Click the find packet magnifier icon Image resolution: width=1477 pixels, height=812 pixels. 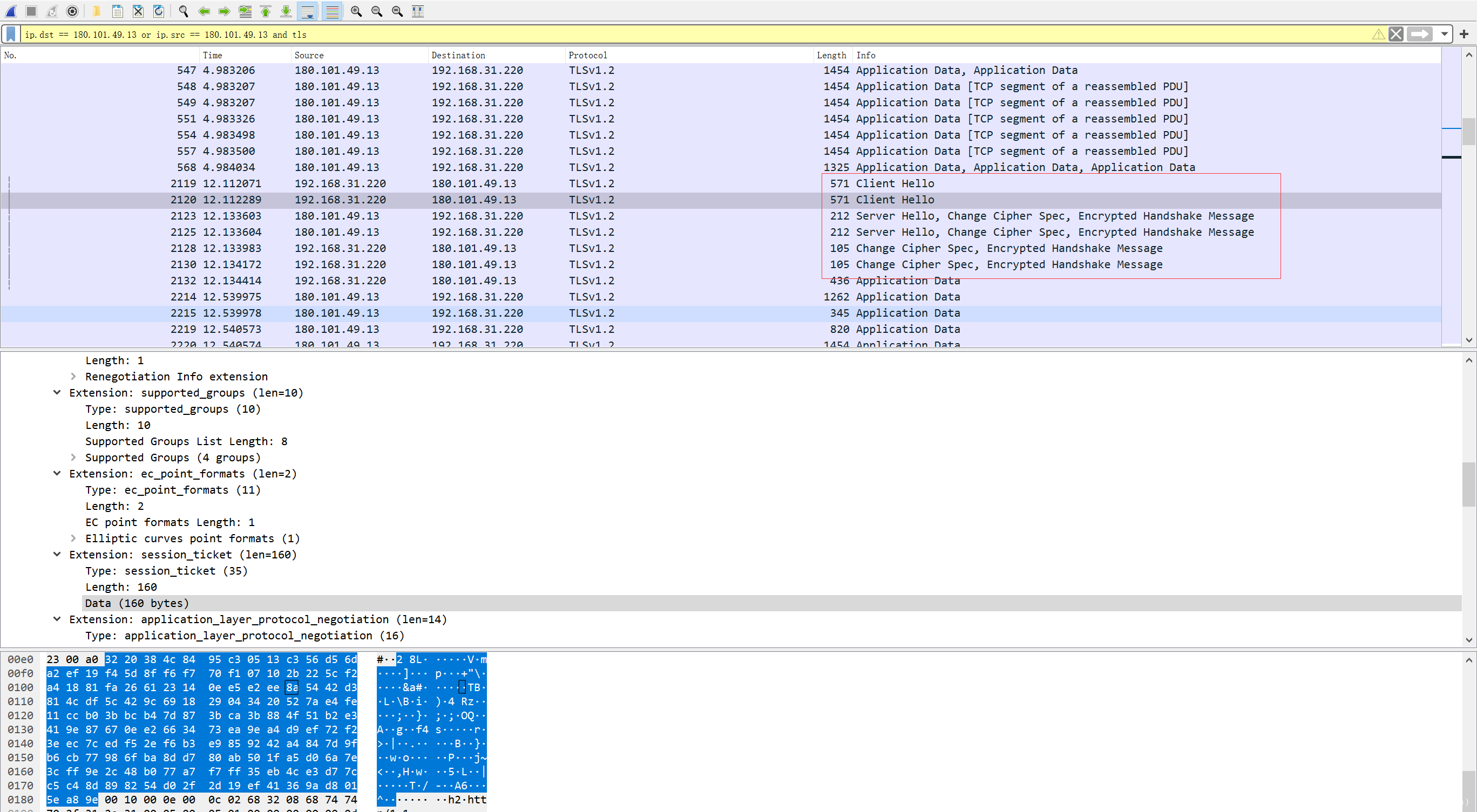click(184, 11)
